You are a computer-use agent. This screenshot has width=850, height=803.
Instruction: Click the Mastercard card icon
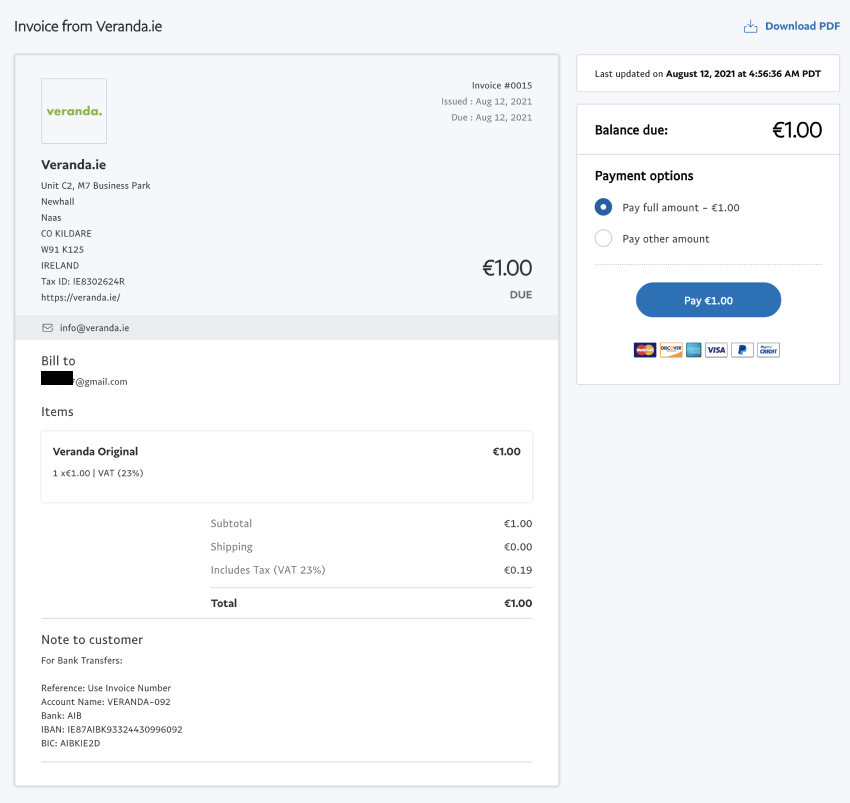tap(645, 350)
